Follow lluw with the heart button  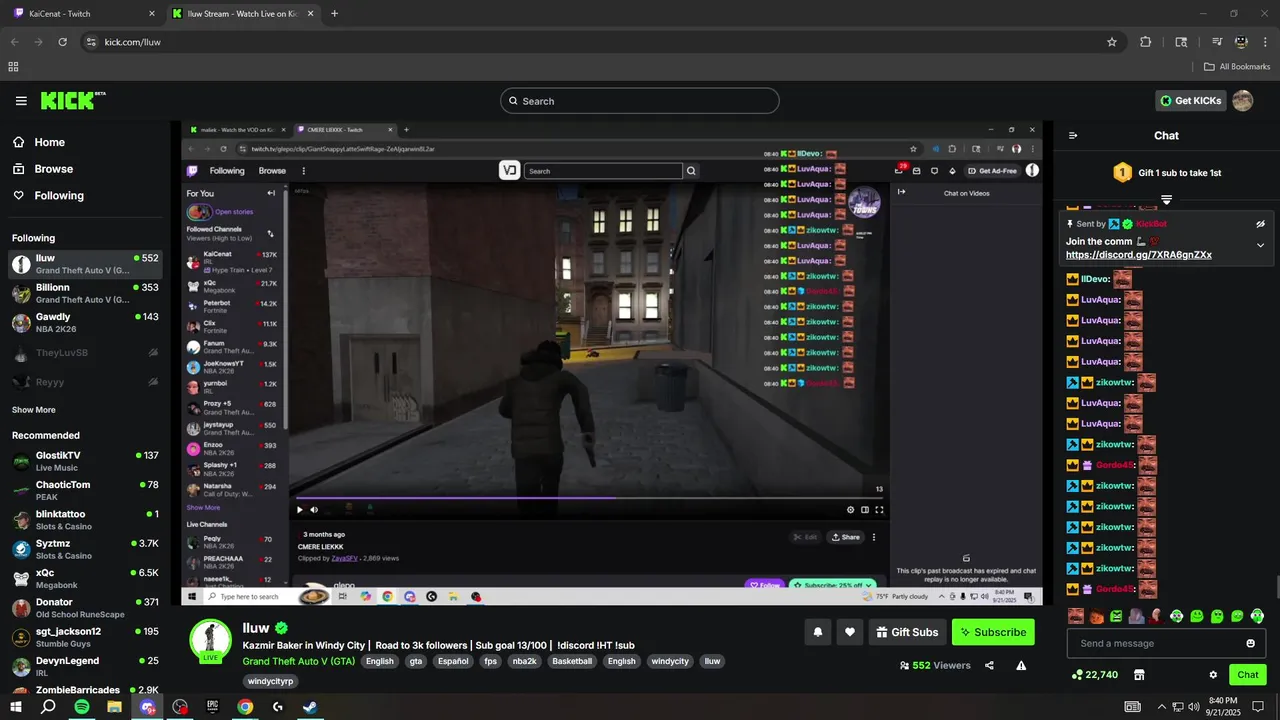850,632
